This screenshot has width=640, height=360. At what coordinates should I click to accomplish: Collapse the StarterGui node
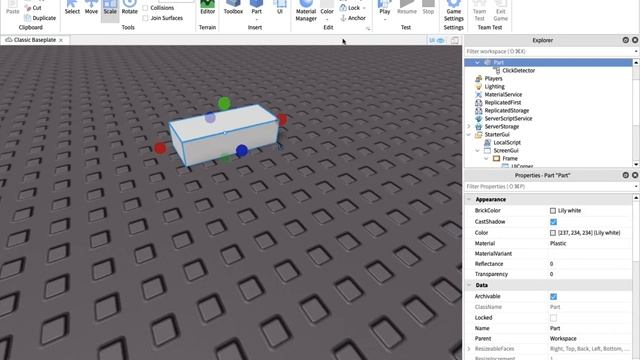tap(469, 134)
